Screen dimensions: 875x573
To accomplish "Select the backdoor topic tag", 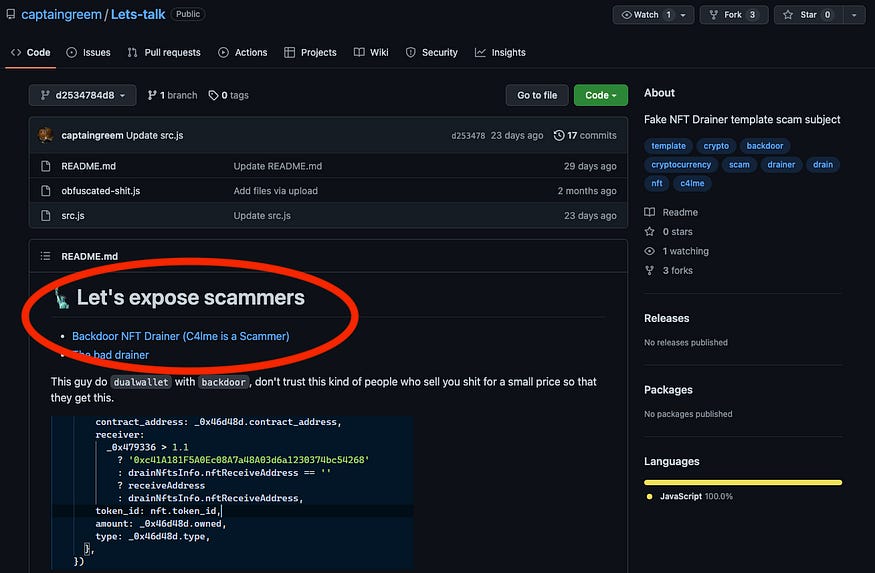I will [765, 146].
